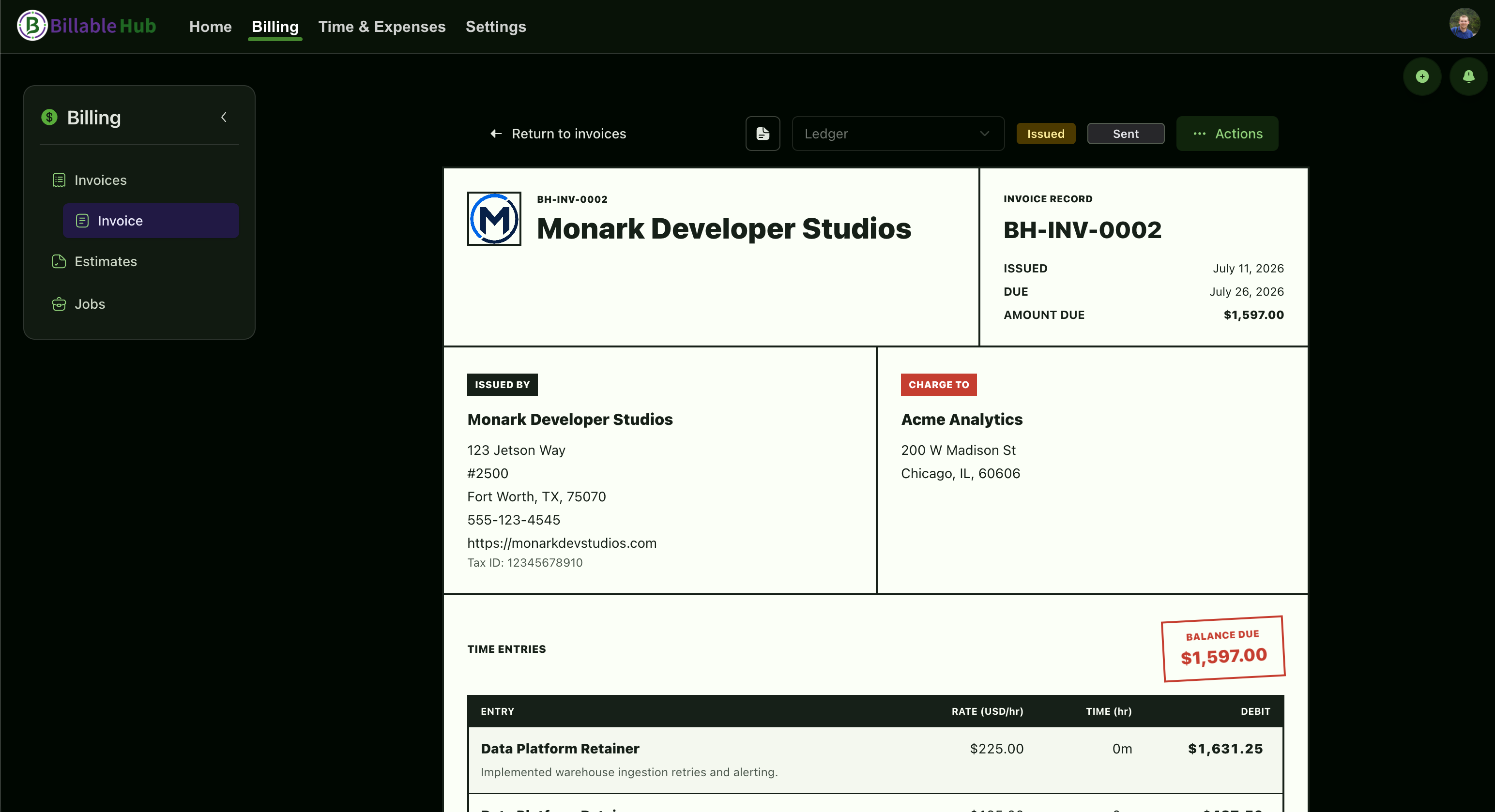Click the Data Platform Retainer entry title
The width and height of the screenshot is (1495, 812).
point(560,749)
